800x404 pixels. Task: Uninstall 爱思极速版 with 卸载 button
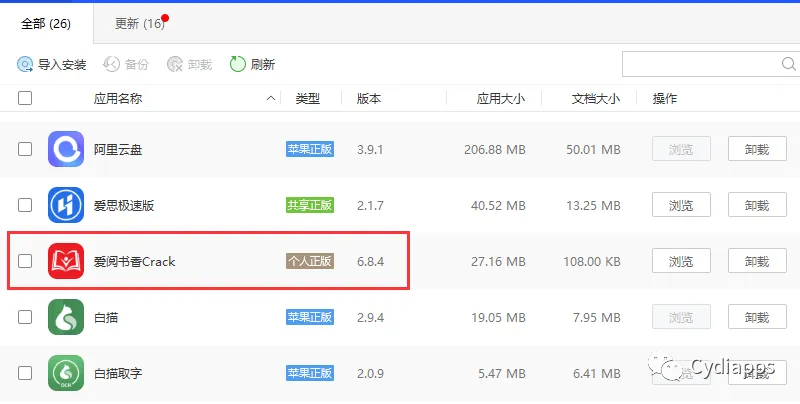[757, 205]
